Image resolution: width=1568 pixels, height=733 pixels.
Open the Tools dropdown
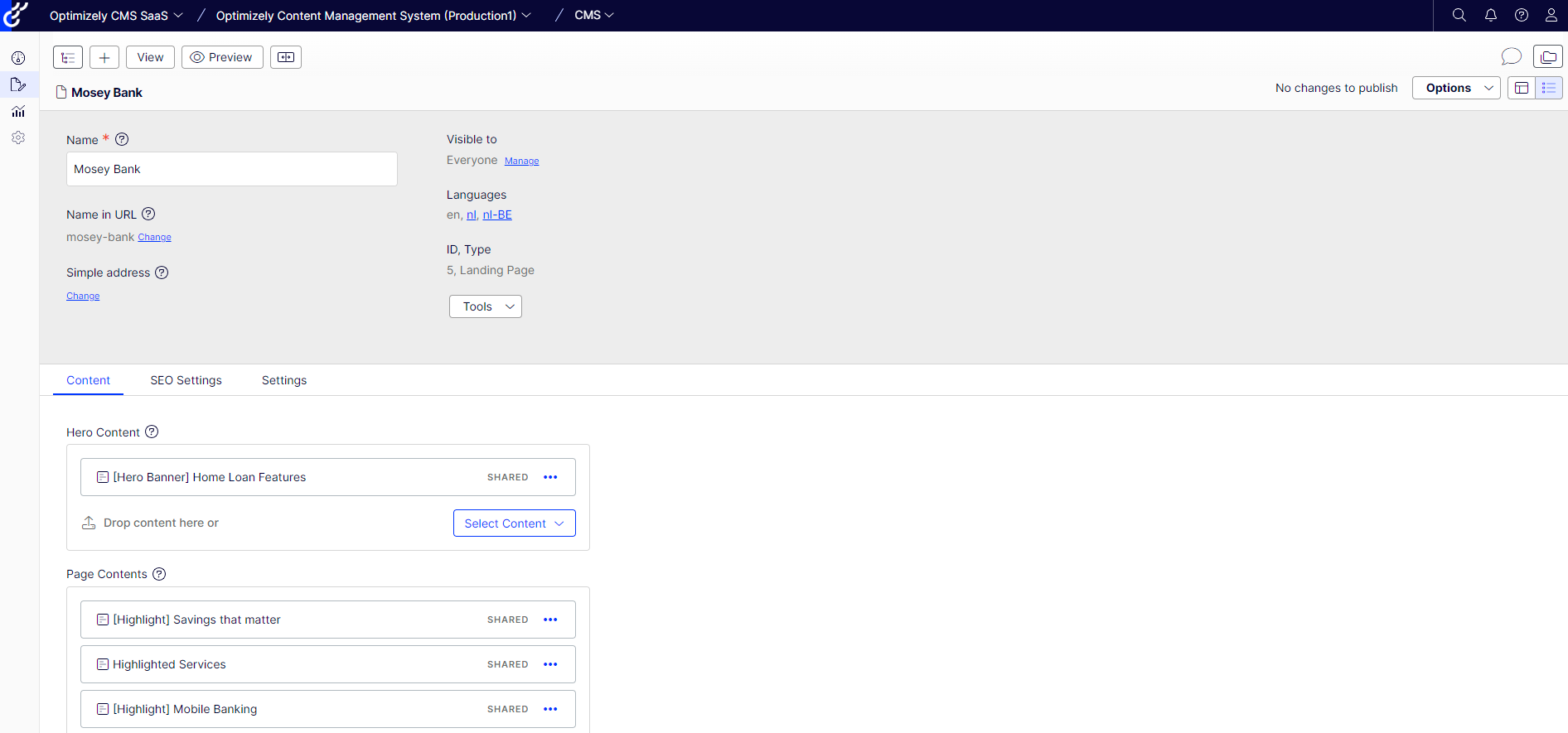click(x=486, y=306)
